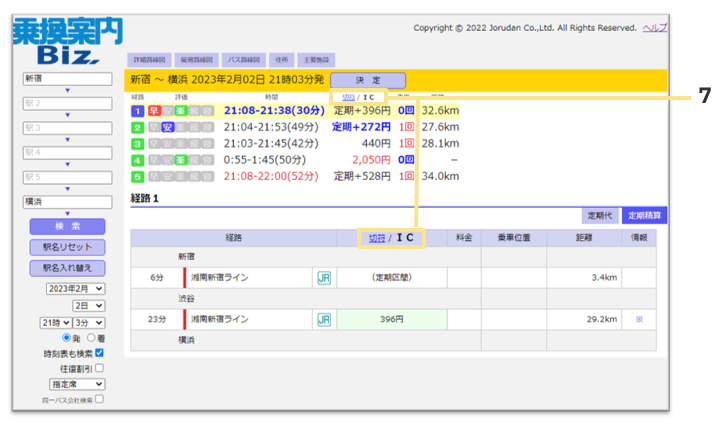
Task: Select route number 2 icon
Action: click(137, 127)
